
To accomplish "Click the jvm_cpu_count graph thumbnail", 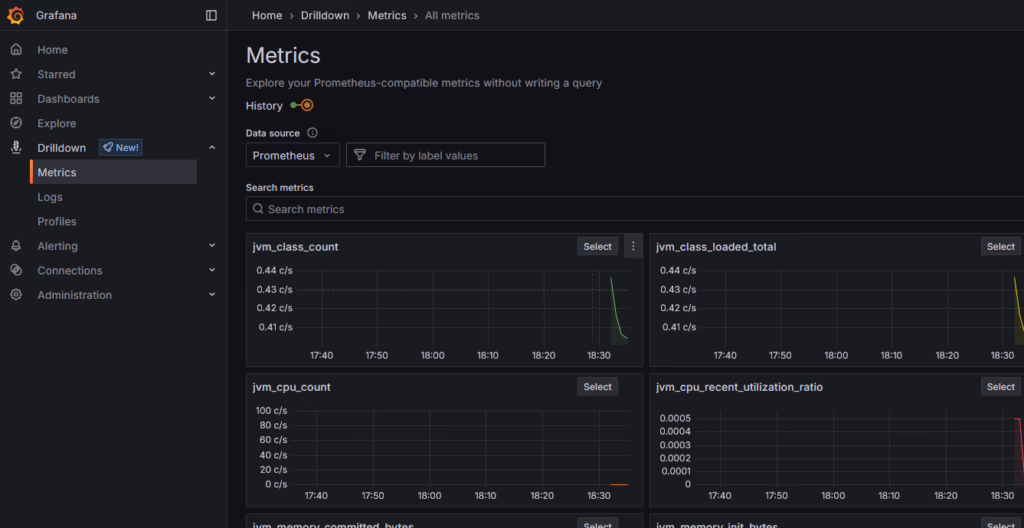I will (x=444, y=452).
